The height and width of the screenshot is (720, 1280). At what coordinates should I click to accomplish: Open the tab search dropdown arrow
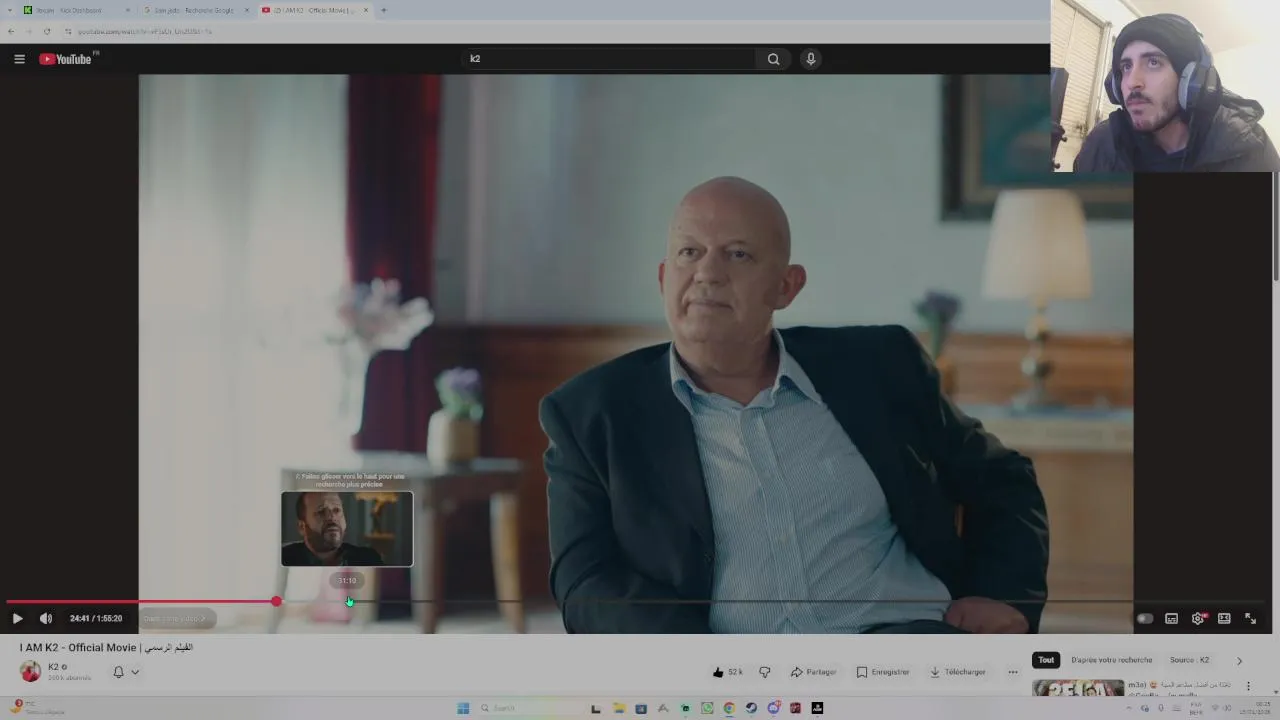click(10, 10)
